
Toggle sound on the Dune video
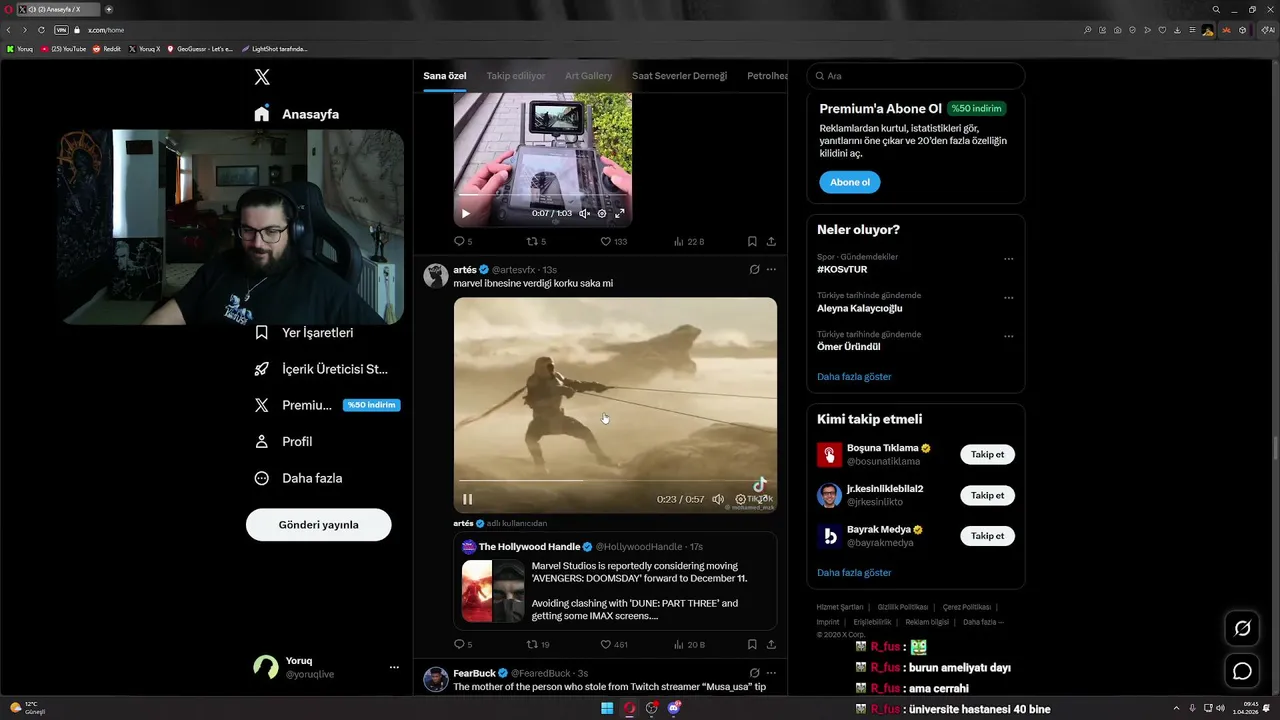718,499
